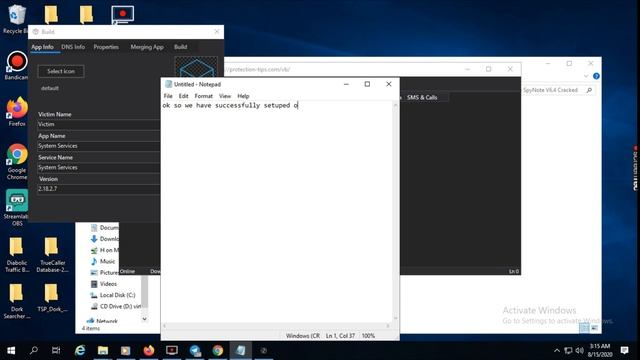Click the Explorer search magnifier icon
This screenshot has height=360, width=640.
pyautogui.click(x=589, y=90)
